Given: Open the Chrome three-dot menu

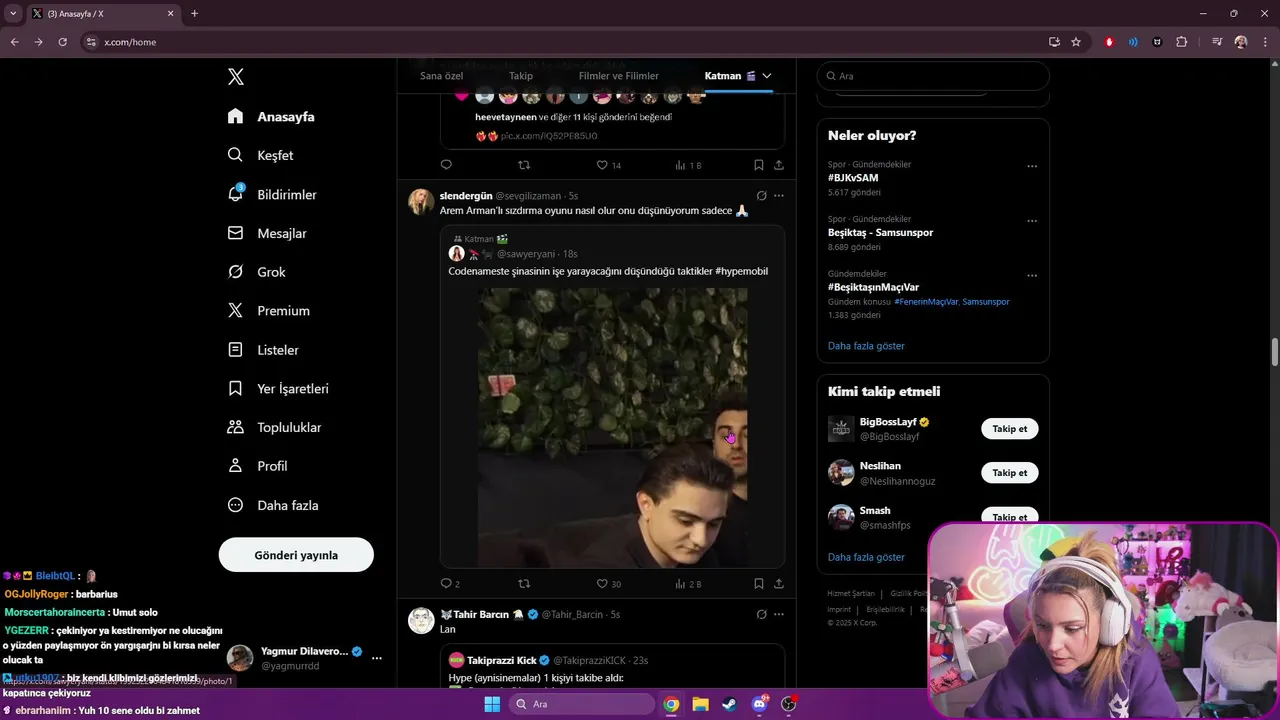Looking at the screenshot, I should coord(1264,42).
